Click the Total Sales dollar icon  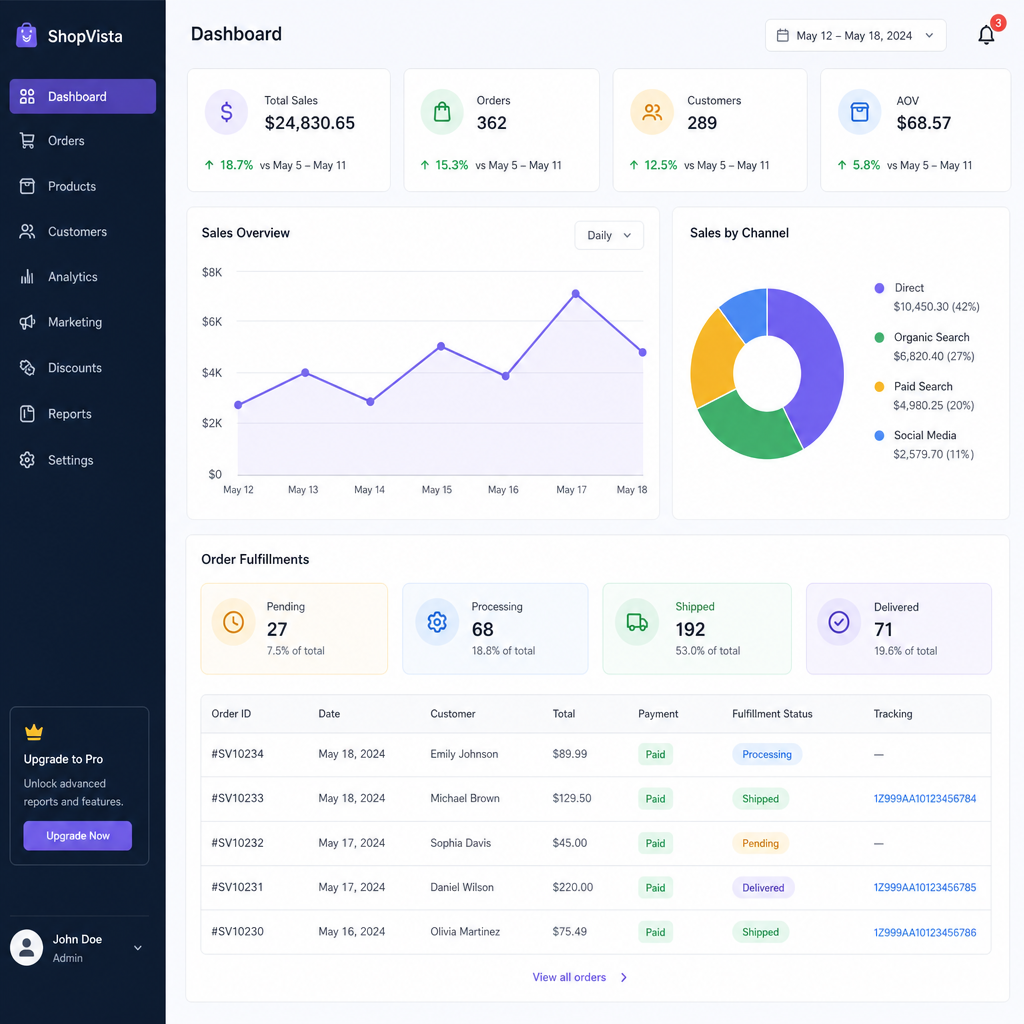(x=226, y=112)
